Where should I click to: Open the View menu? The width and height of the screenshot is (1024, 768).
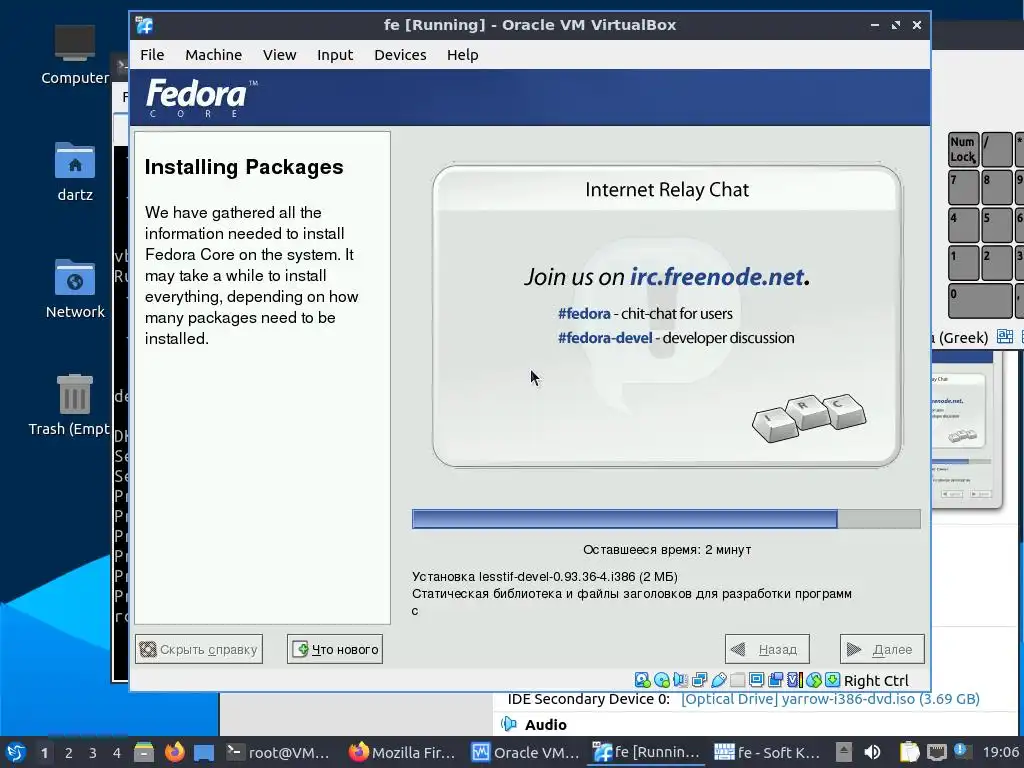point(280,55)
